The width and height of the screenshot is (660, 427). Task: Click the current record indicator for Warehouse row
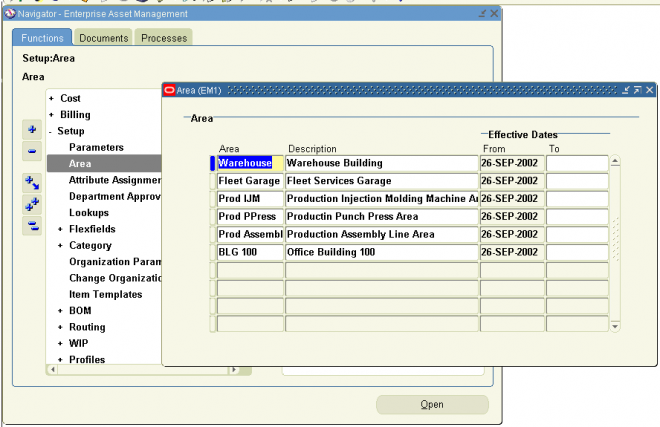[213, 163]
